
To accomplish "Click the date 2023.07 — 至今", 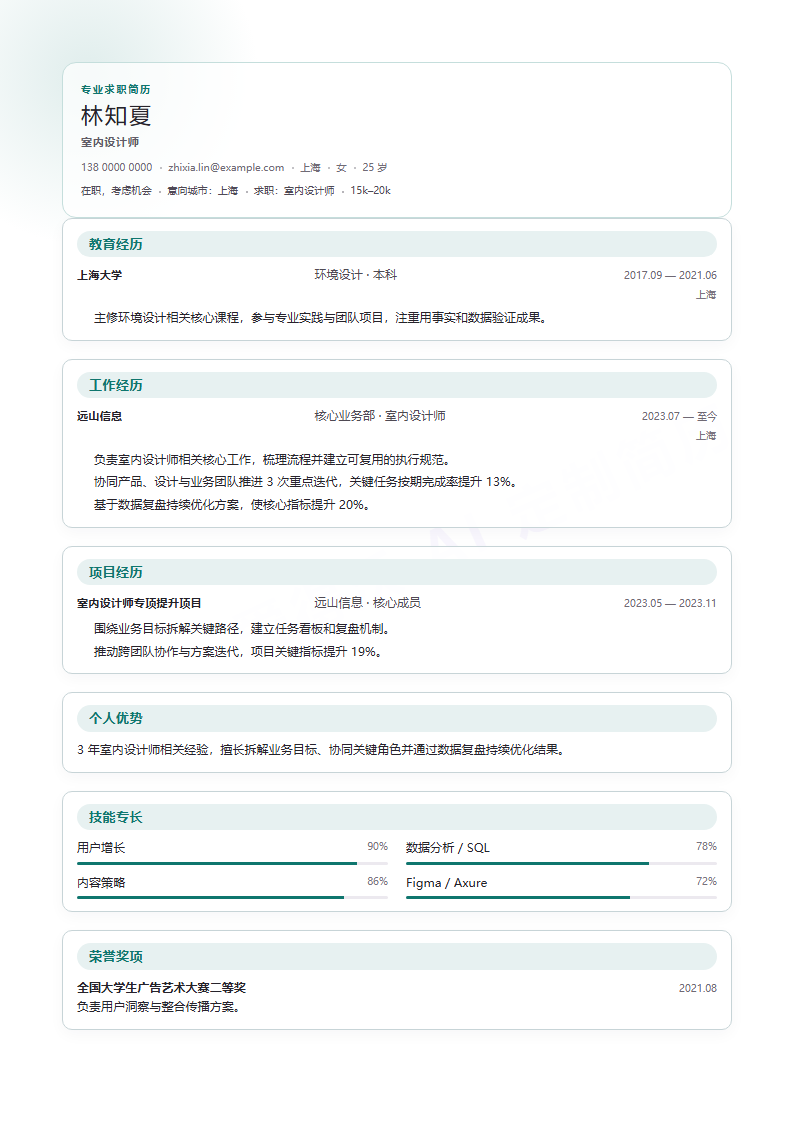I will (x=679, y=416).
